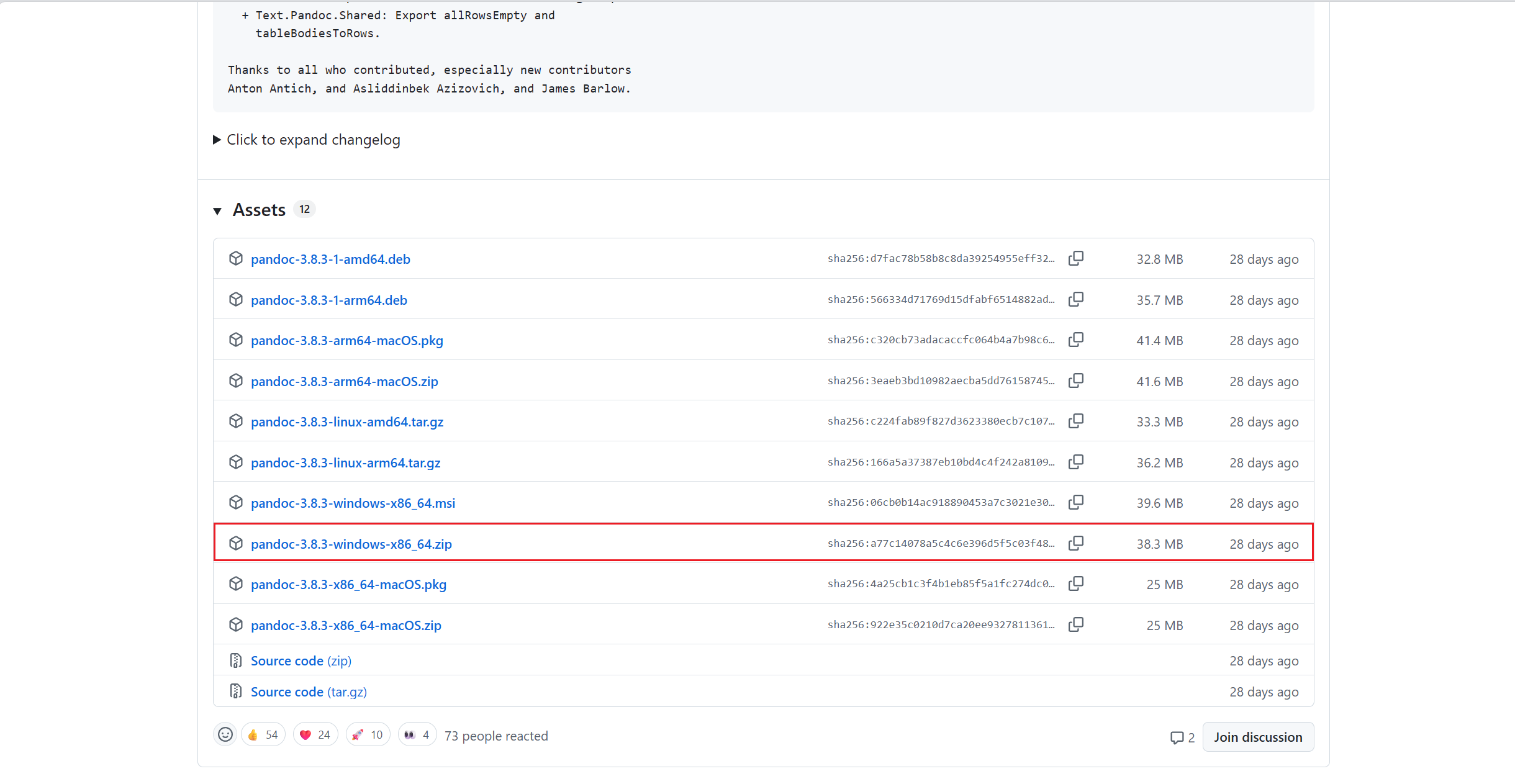Click the sha256 hash for amd64.deb
The image size is (1515, 784).
(941, 259)
